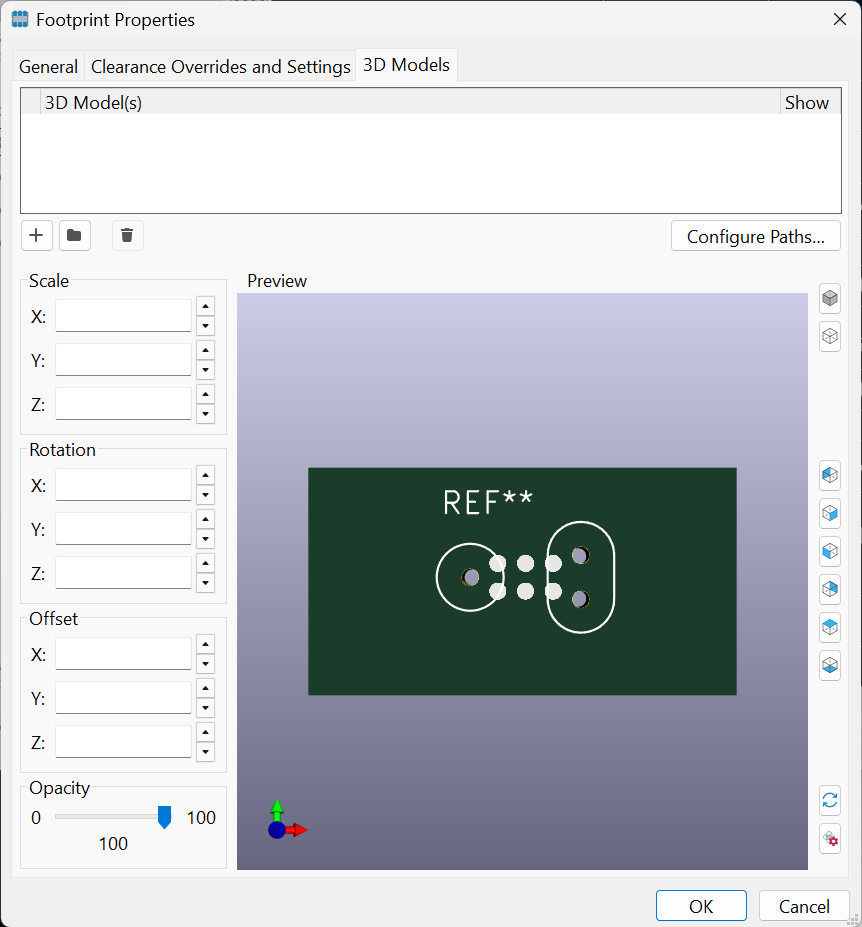862x927 pixels.
Task: Click the add 3D model plus icon
Action: (36, 236)
